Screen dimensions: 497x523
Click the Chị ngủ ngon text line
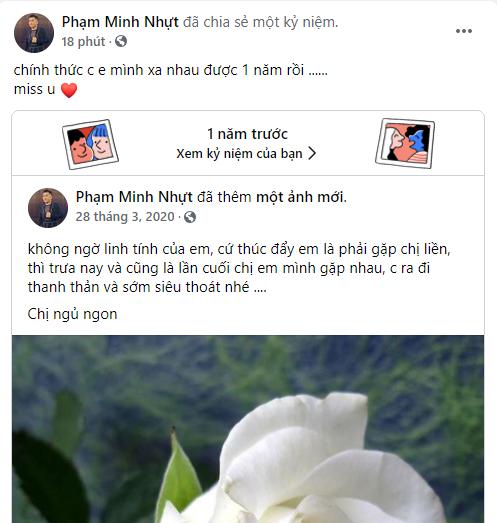tap(72, 314)
